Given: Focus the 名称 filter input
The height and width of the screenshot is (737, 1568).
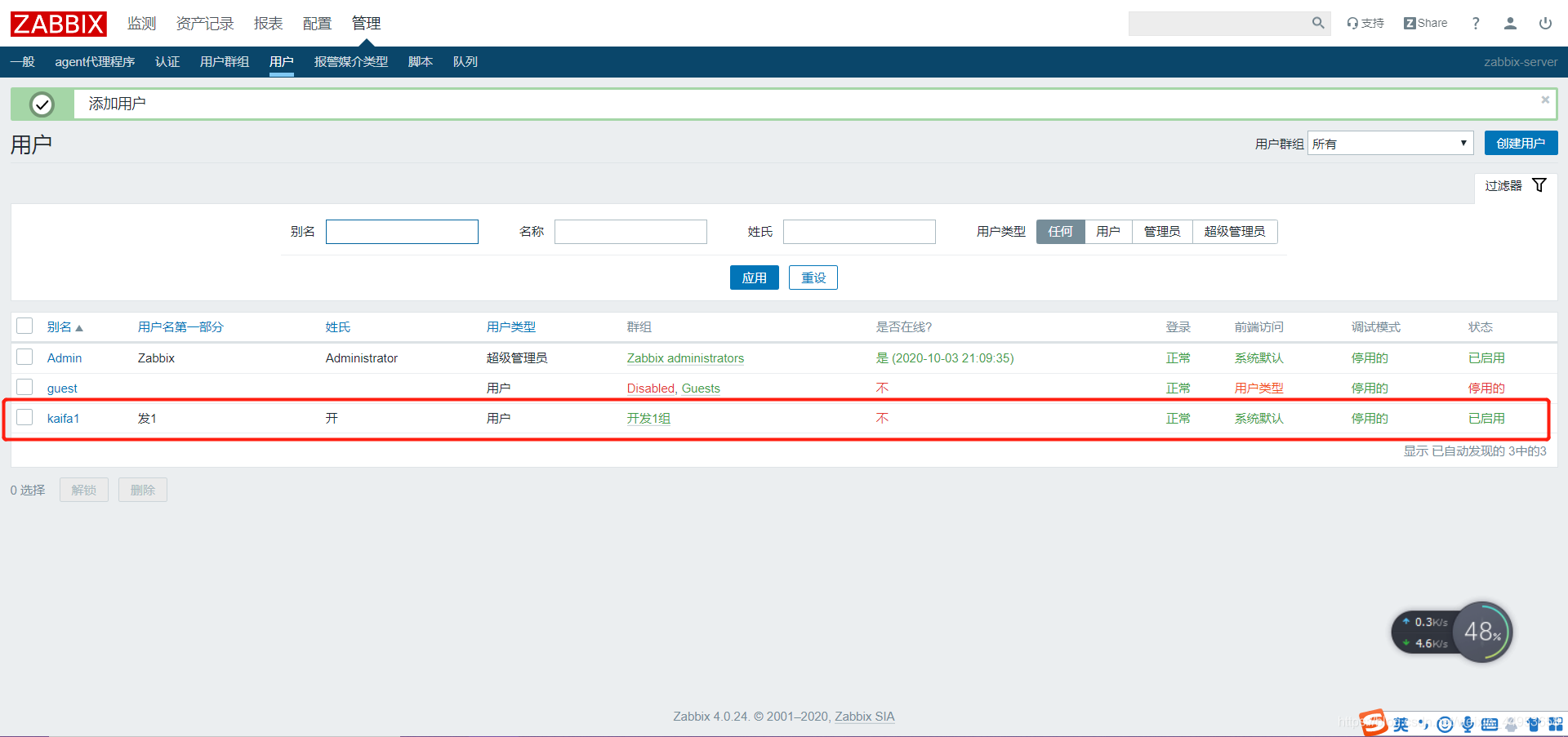Looking at the screenshot, I should point(630,232).
